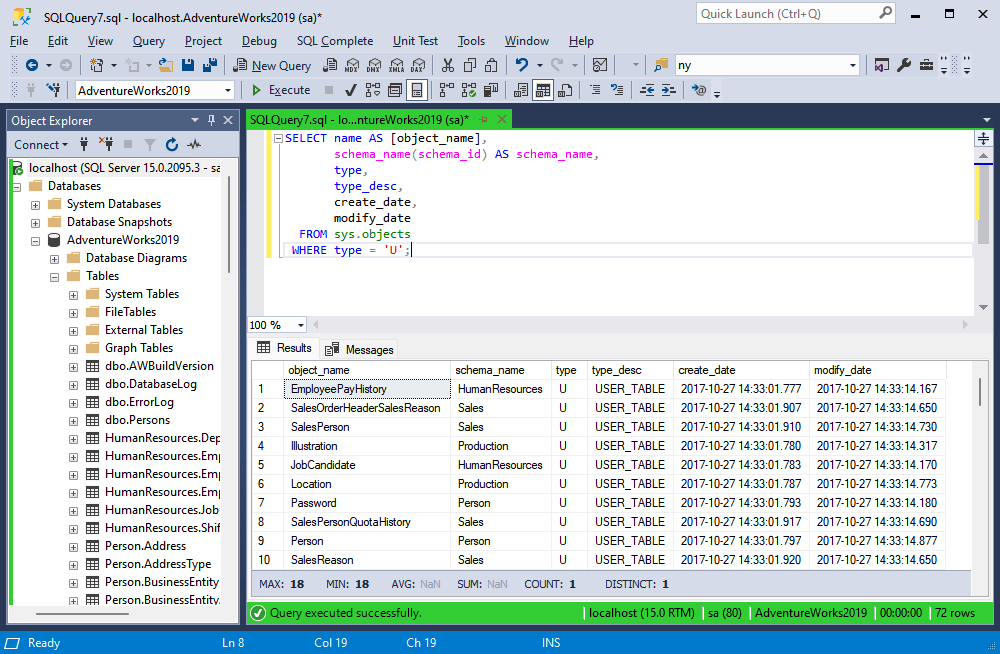Open the Query menu

[x=148, y=41]
